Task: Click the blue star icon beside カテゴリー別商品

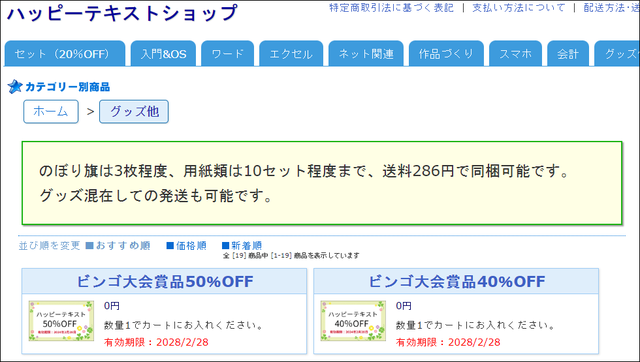Action: tap(15, 87)
